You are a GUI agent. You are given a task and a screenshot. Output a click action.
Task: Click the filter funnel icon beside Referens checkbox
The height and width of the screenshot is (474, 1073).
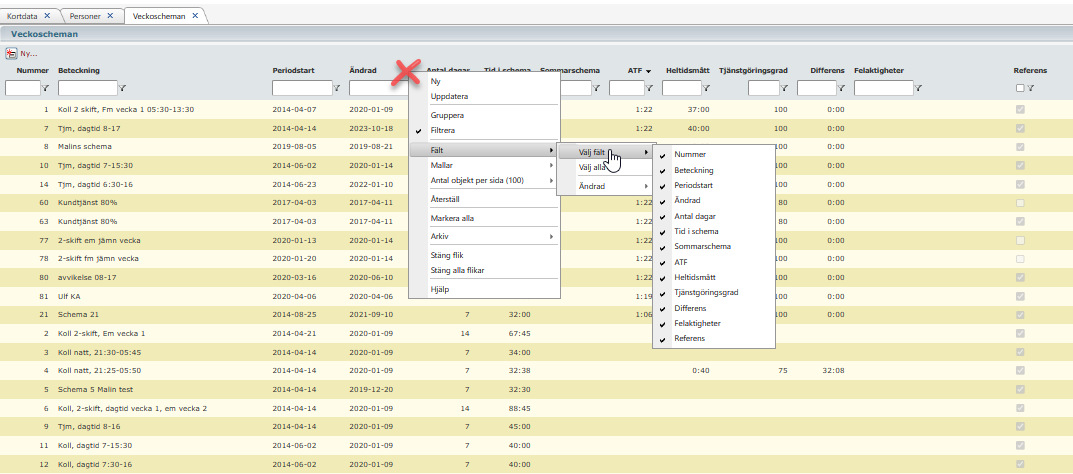pos(1030,88)
